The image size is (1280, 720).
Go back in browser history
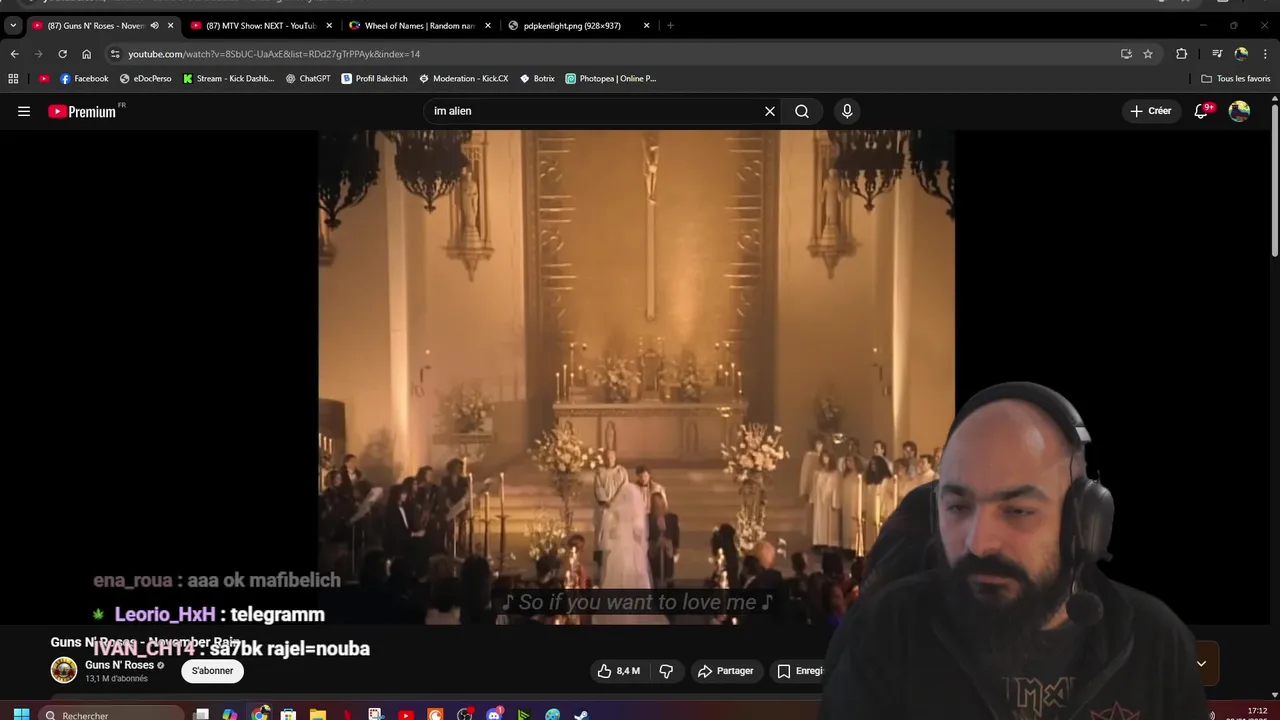point(14,54)
